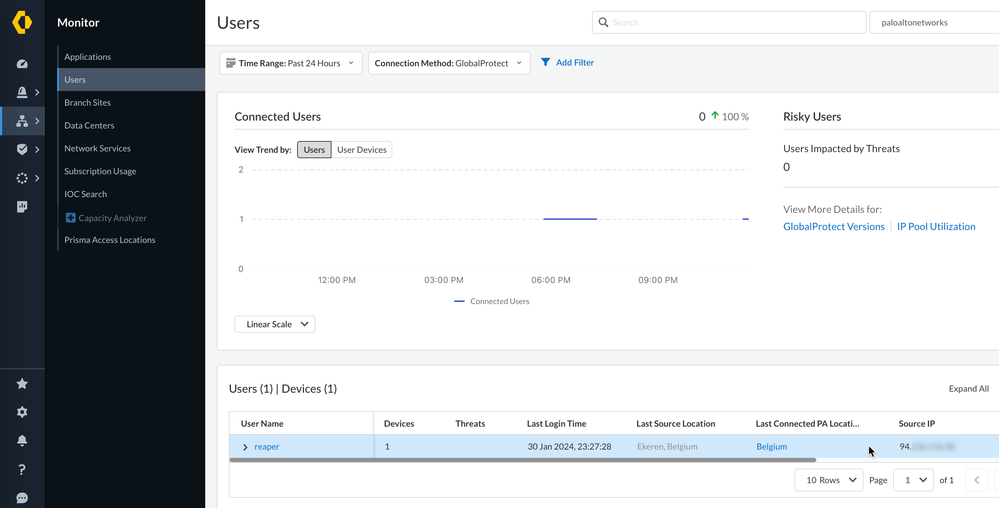Open the reports chart icon in sidebar

pos(22,207)
